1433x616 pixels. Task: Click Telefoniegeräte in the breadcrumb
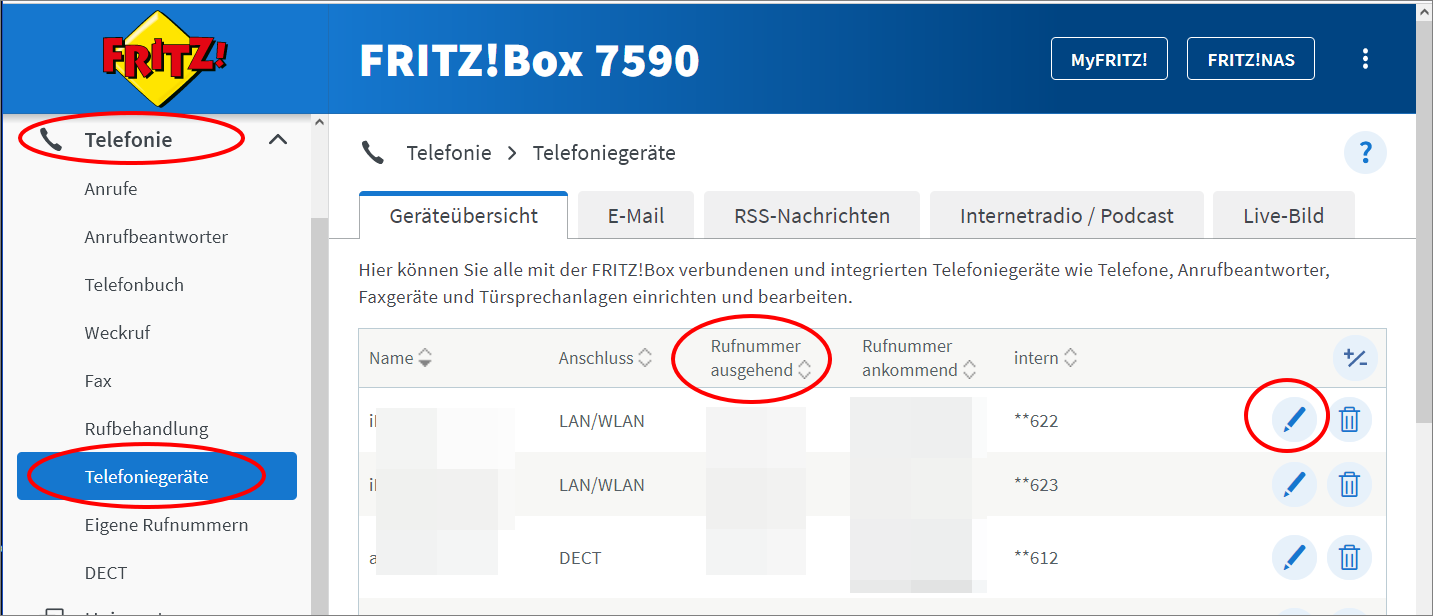point(604,153)
